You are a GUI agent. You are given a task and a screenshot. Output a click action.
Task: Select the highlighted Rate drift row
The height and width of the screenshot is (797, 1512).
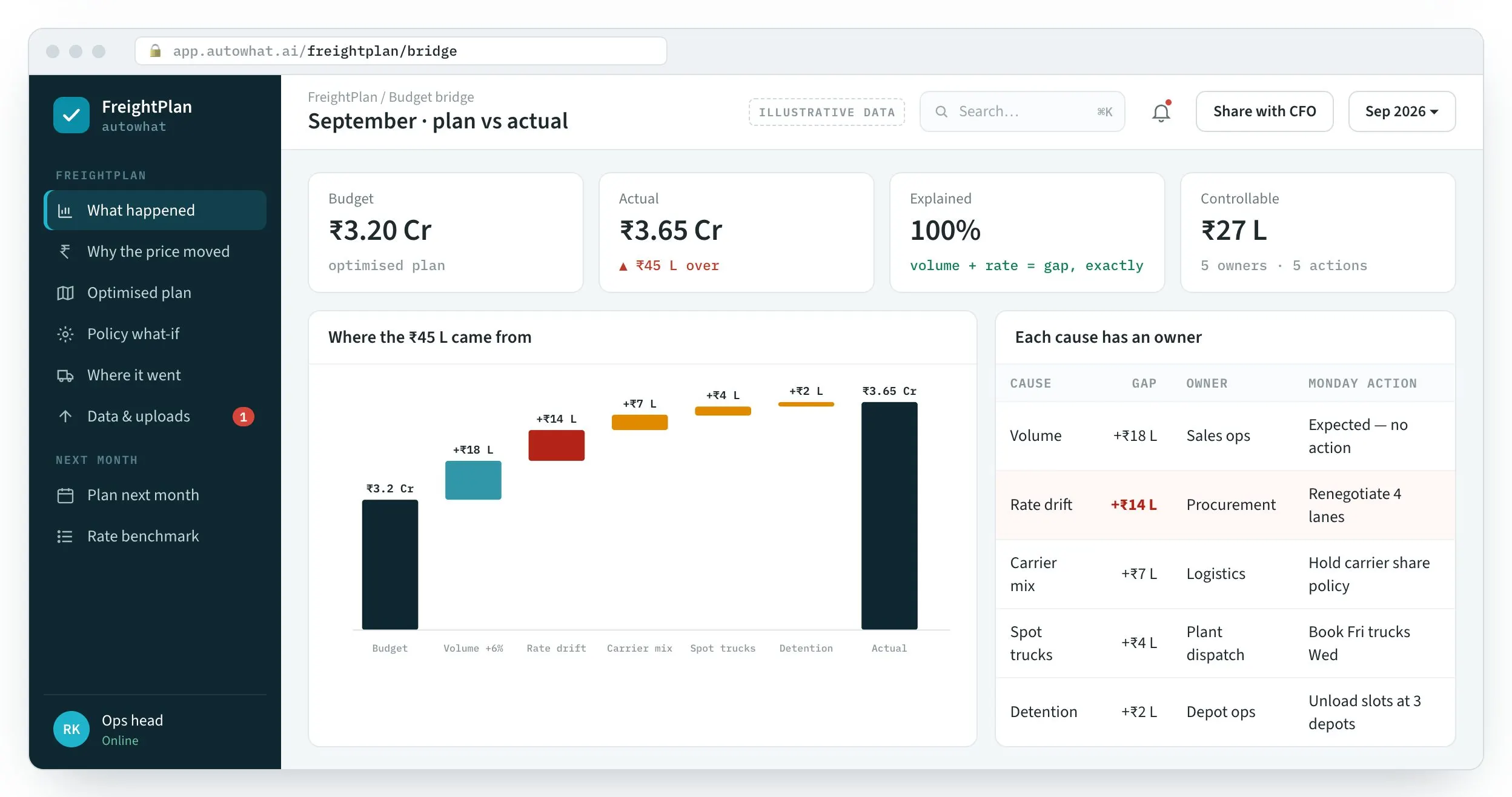[x=1225, y=505]
